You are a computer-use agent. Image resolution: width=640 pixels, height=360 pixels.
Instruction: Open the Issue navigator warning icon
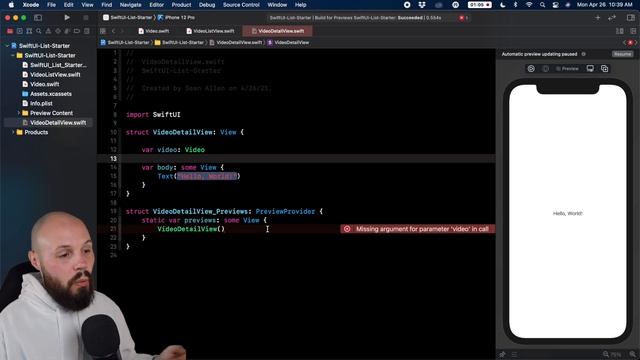48,31
